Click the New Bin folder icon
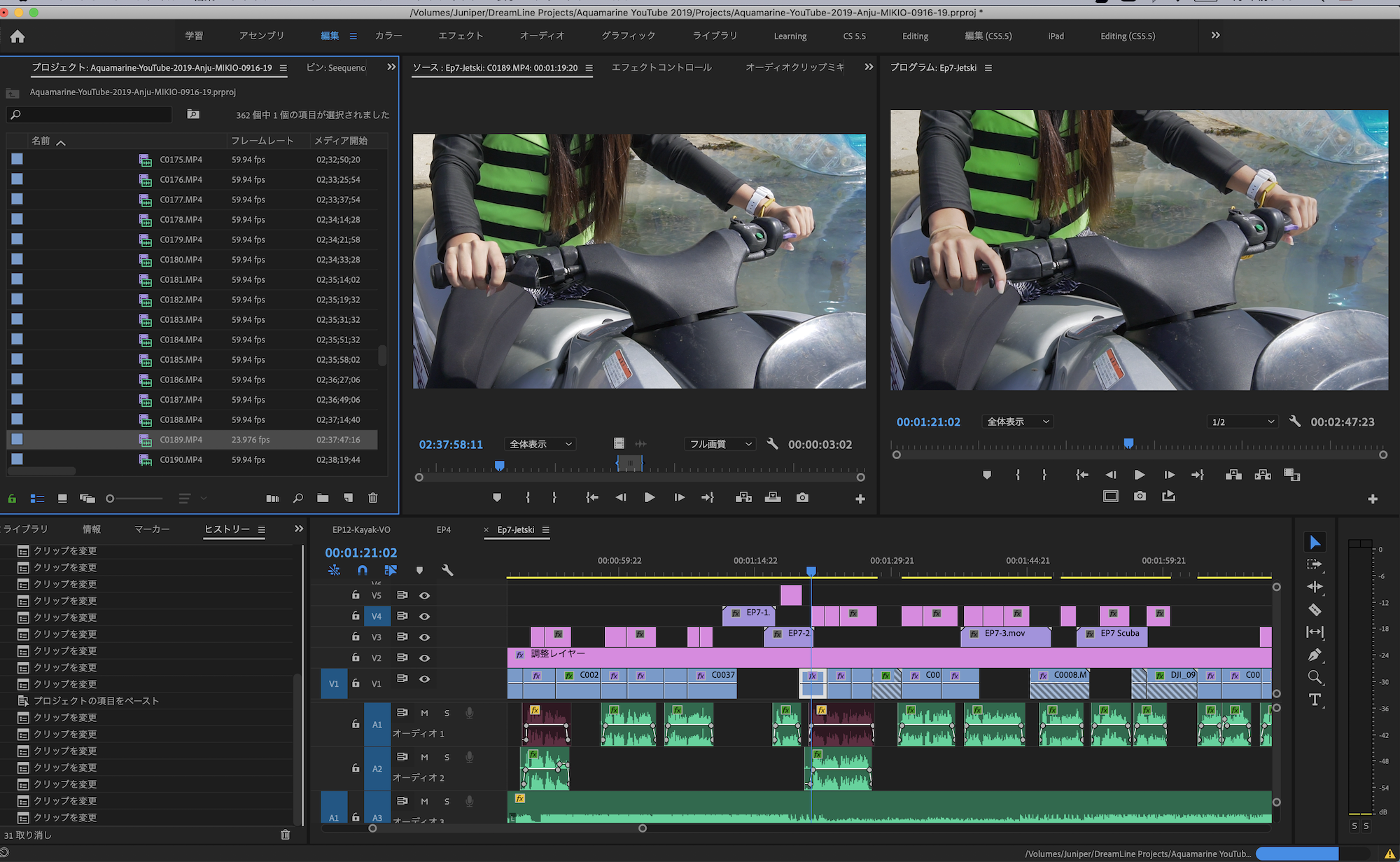 pos(323,498)
